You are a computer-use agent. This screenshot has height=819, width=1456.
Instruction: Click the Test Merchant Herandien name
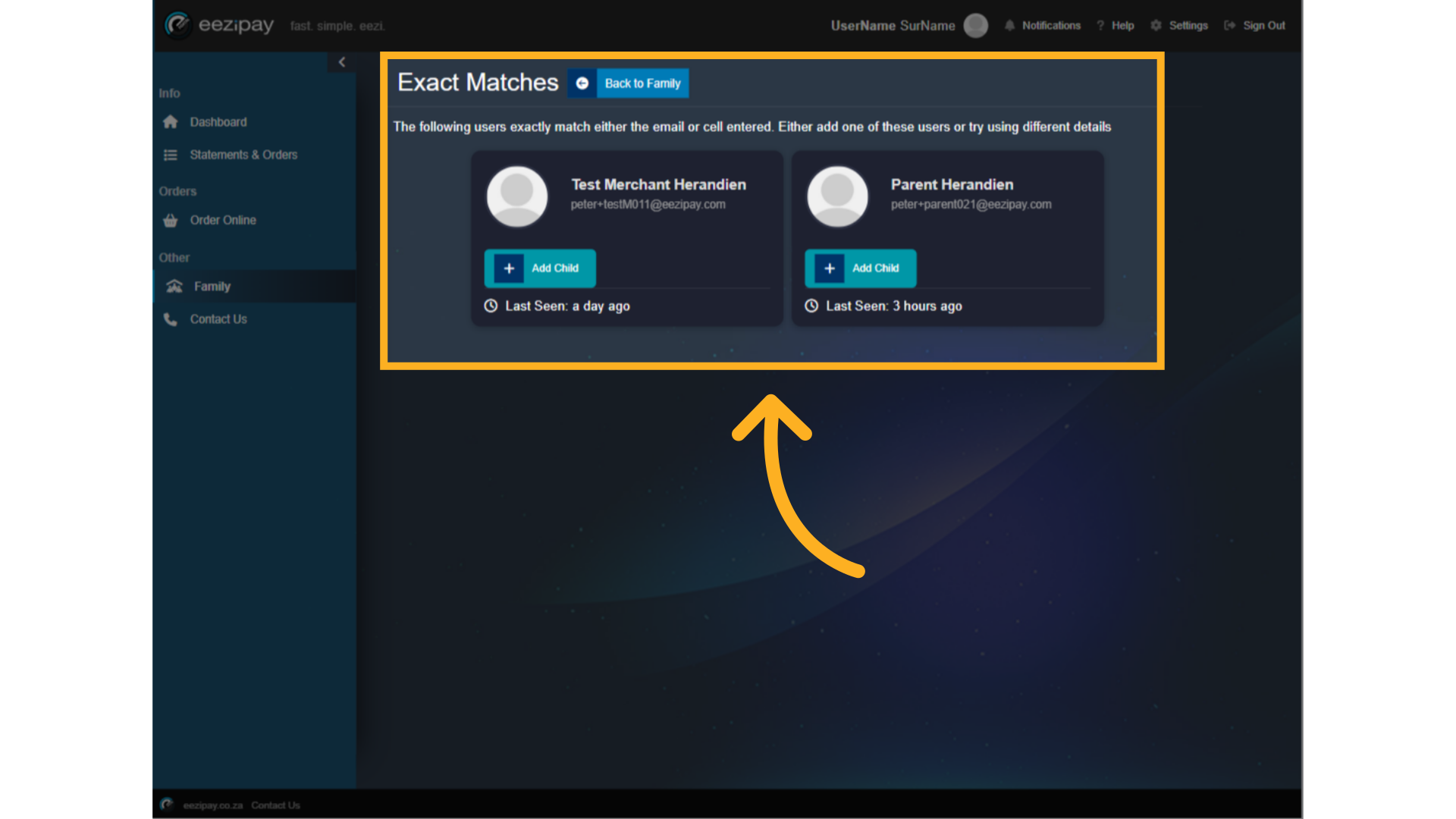coord(659,185)
